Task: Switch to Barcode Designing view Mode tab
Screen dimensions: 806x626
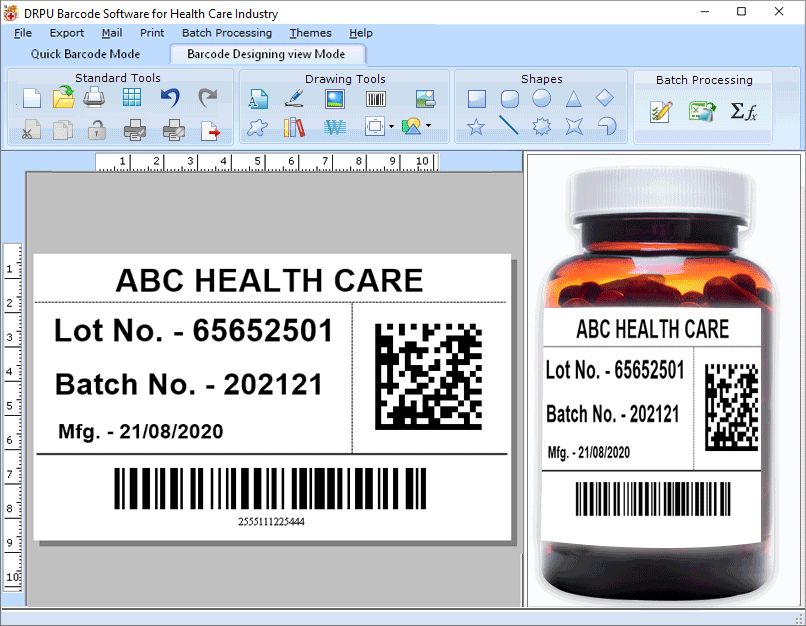Action: click(266, 54)
